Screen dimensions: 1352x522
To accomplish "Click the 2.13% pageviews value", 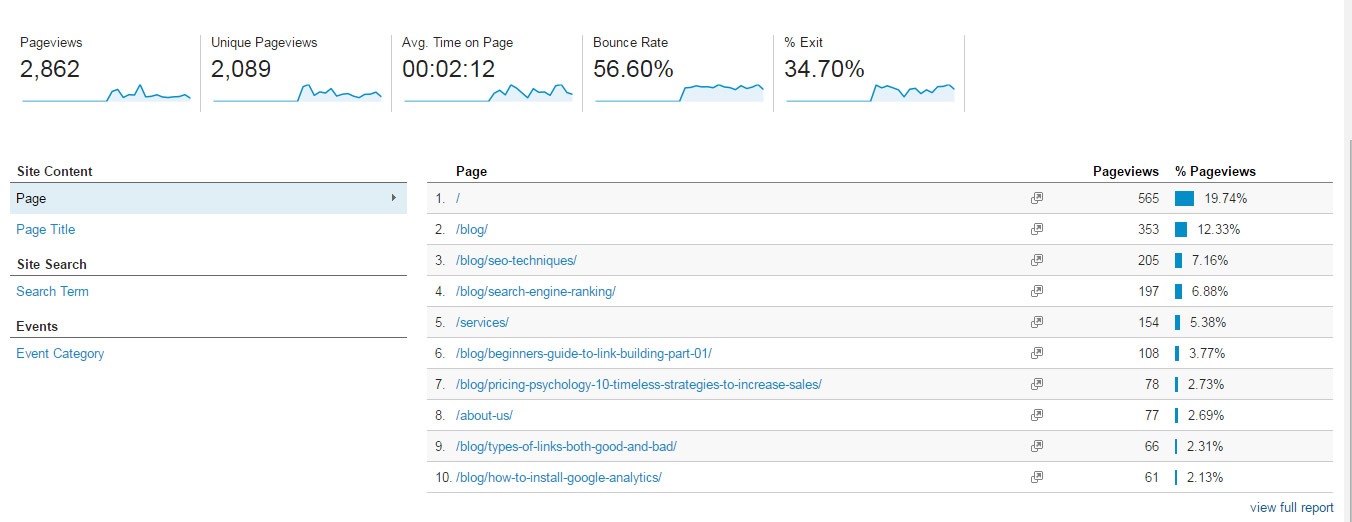I will (x=1205, y=477).
